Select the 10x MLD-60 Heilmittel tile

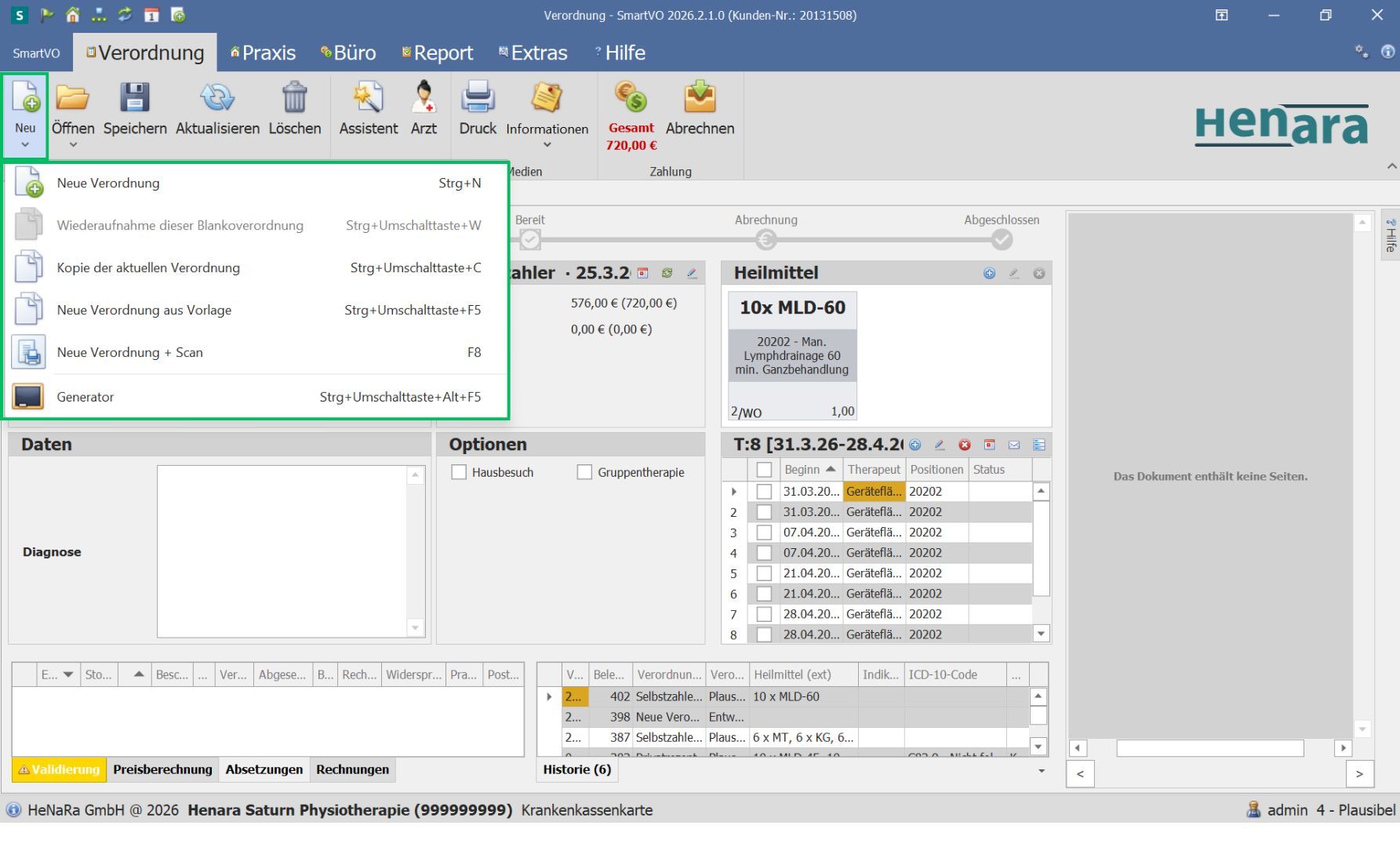[792, 356]
